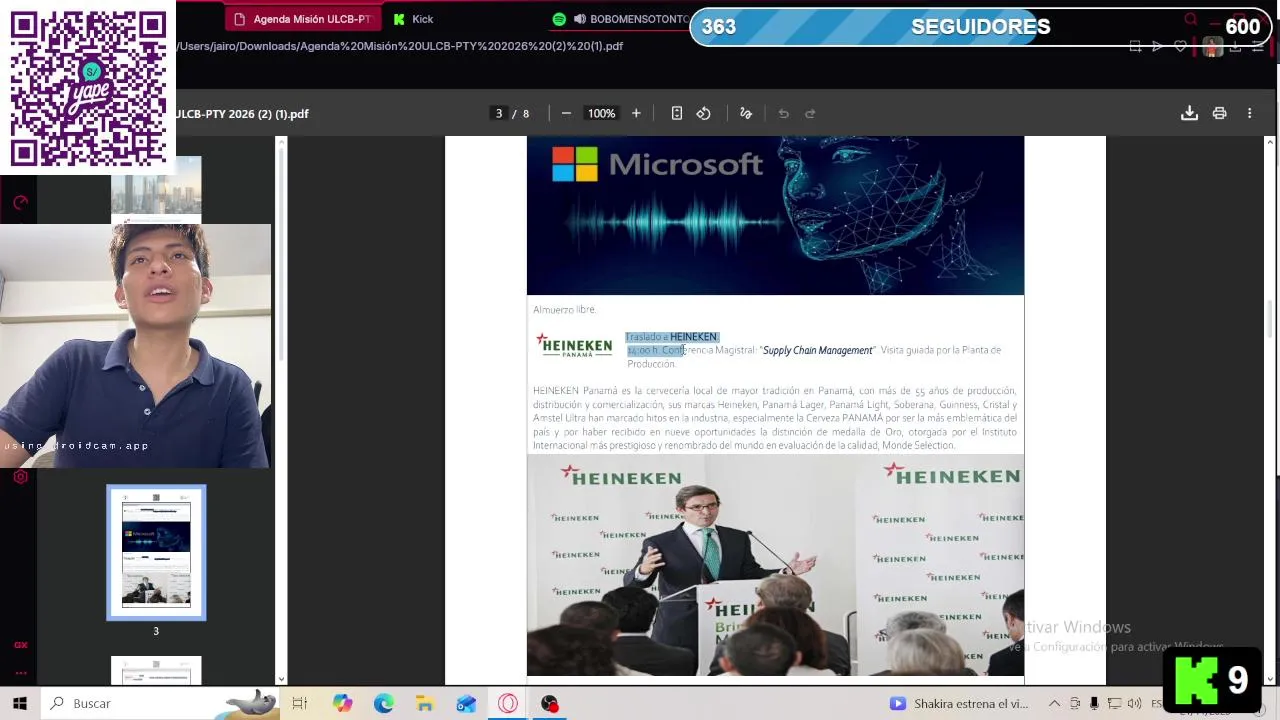Click the volume icon in system tray
Image resolution: width=1280 pixels, height=720 pixels.
1133,703
